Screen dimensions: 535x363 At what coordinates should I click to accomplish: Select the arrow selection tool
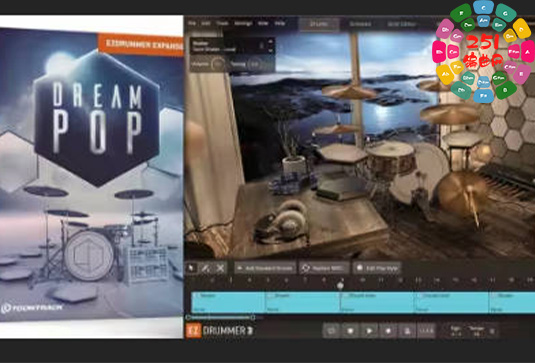tap(191, 268)
